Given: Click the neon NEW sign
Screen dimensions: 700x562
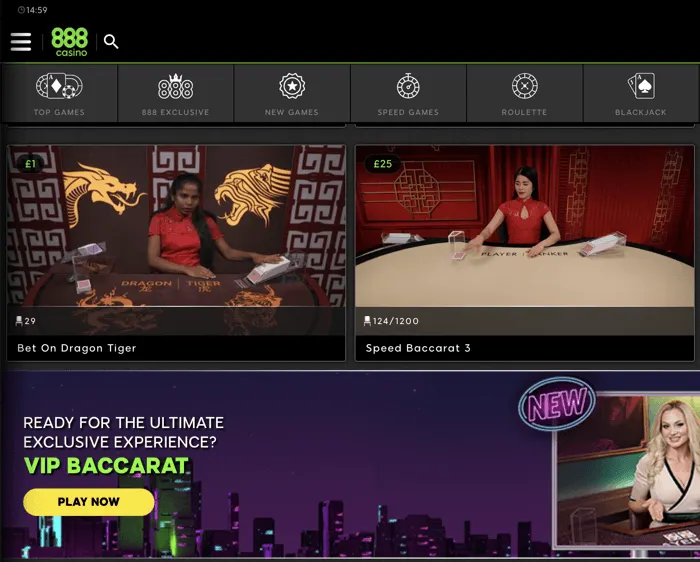Looking at the screenshot, I should tap(557, 404).
